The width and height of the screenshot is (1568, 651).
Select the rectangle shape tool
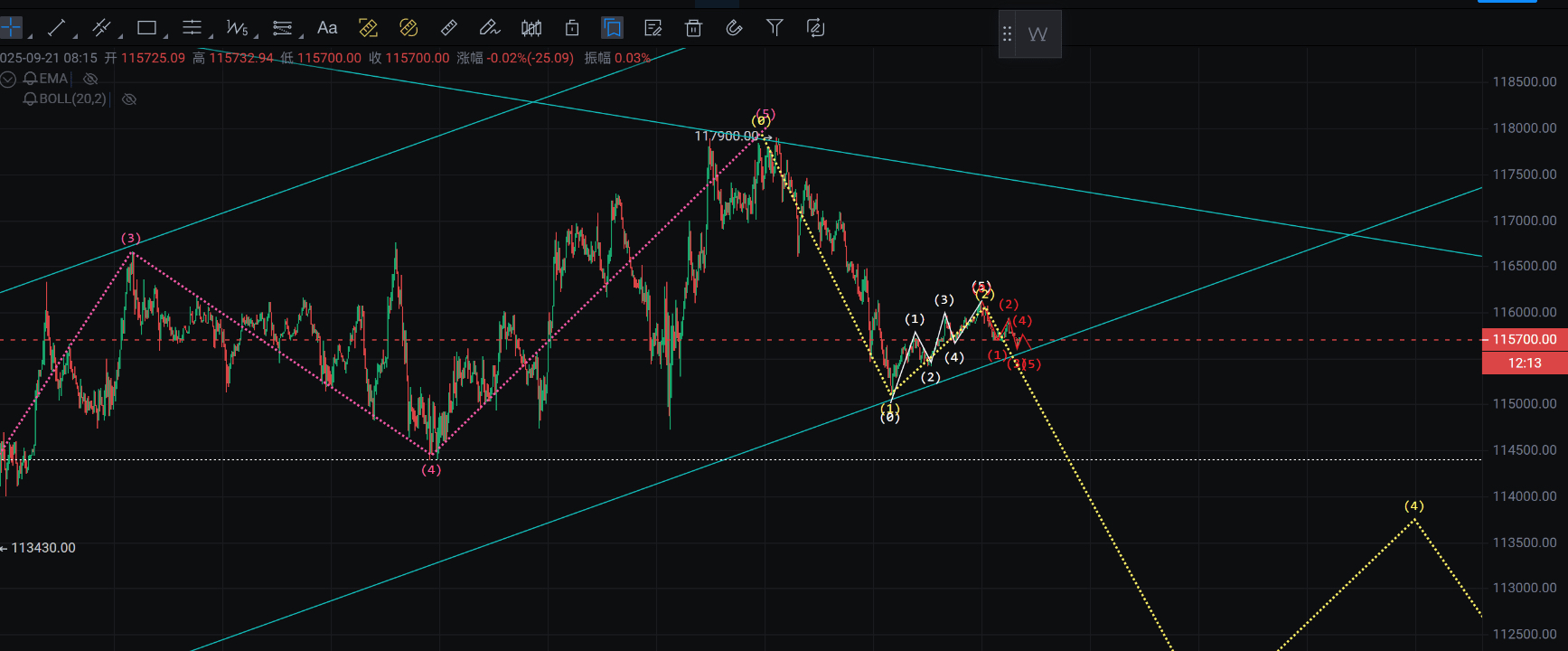pos(146,28)
